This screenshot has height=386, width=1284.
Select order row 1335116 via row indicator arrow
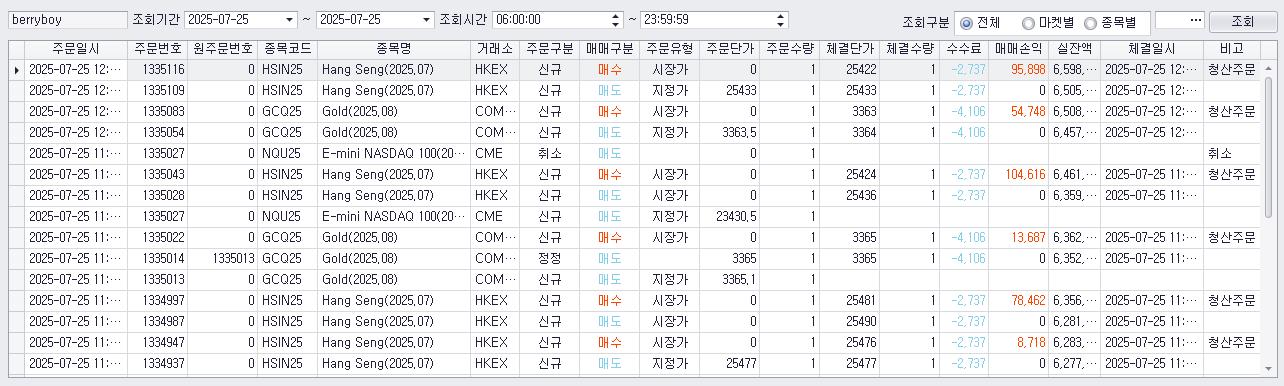tap(16, 70)
